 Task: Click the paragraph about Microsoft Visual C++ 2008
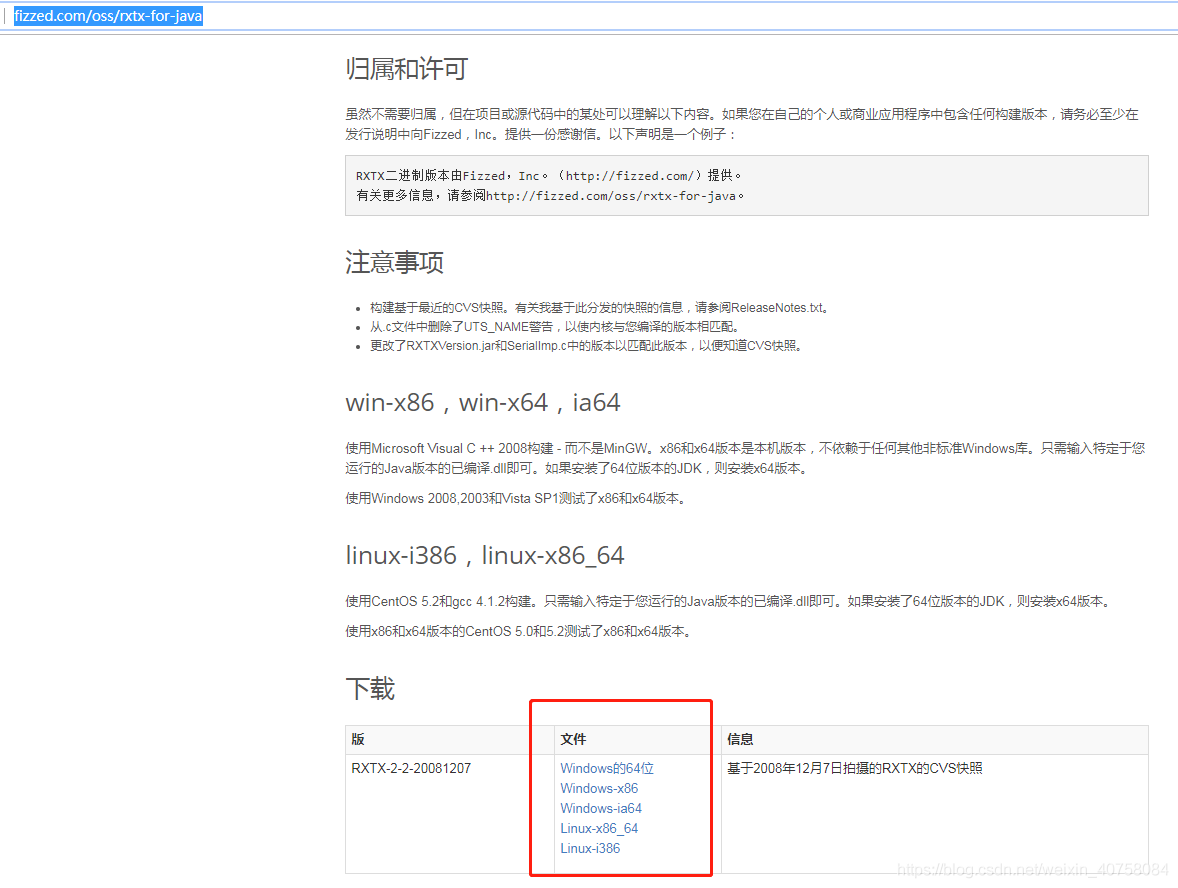745,458
